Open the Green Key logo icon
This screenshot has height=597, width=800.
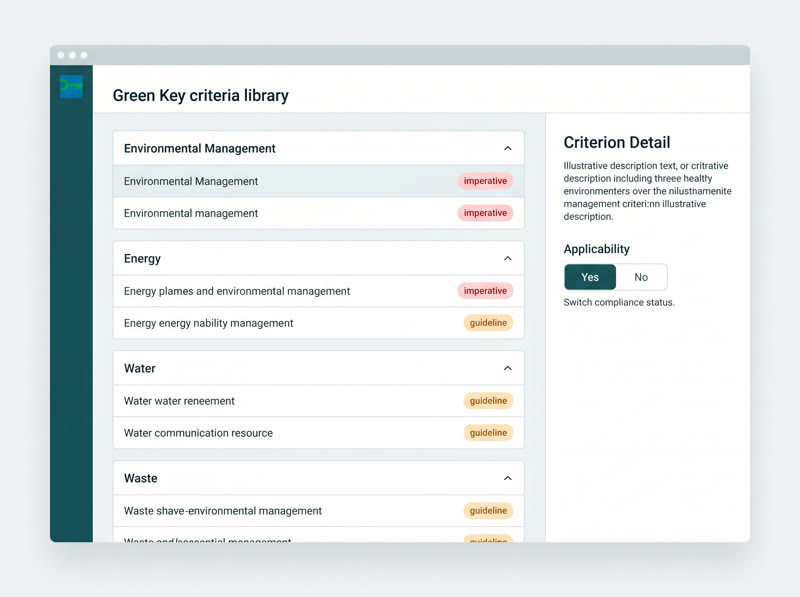(71, 86)
